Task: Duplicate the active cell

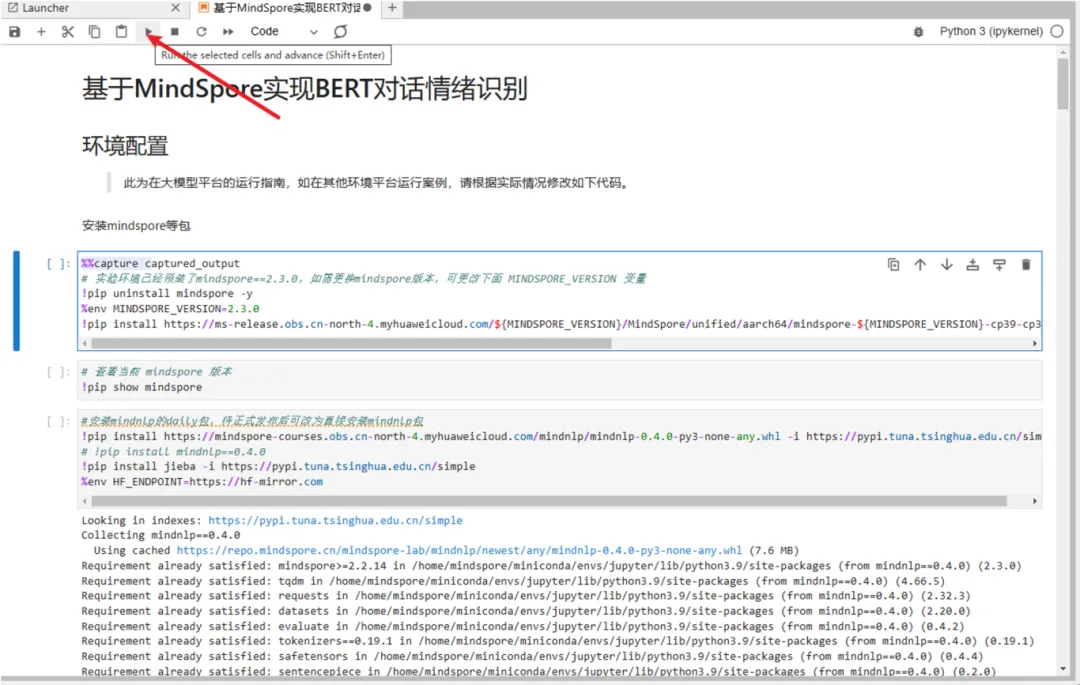Action: click(x=893, y=265)
